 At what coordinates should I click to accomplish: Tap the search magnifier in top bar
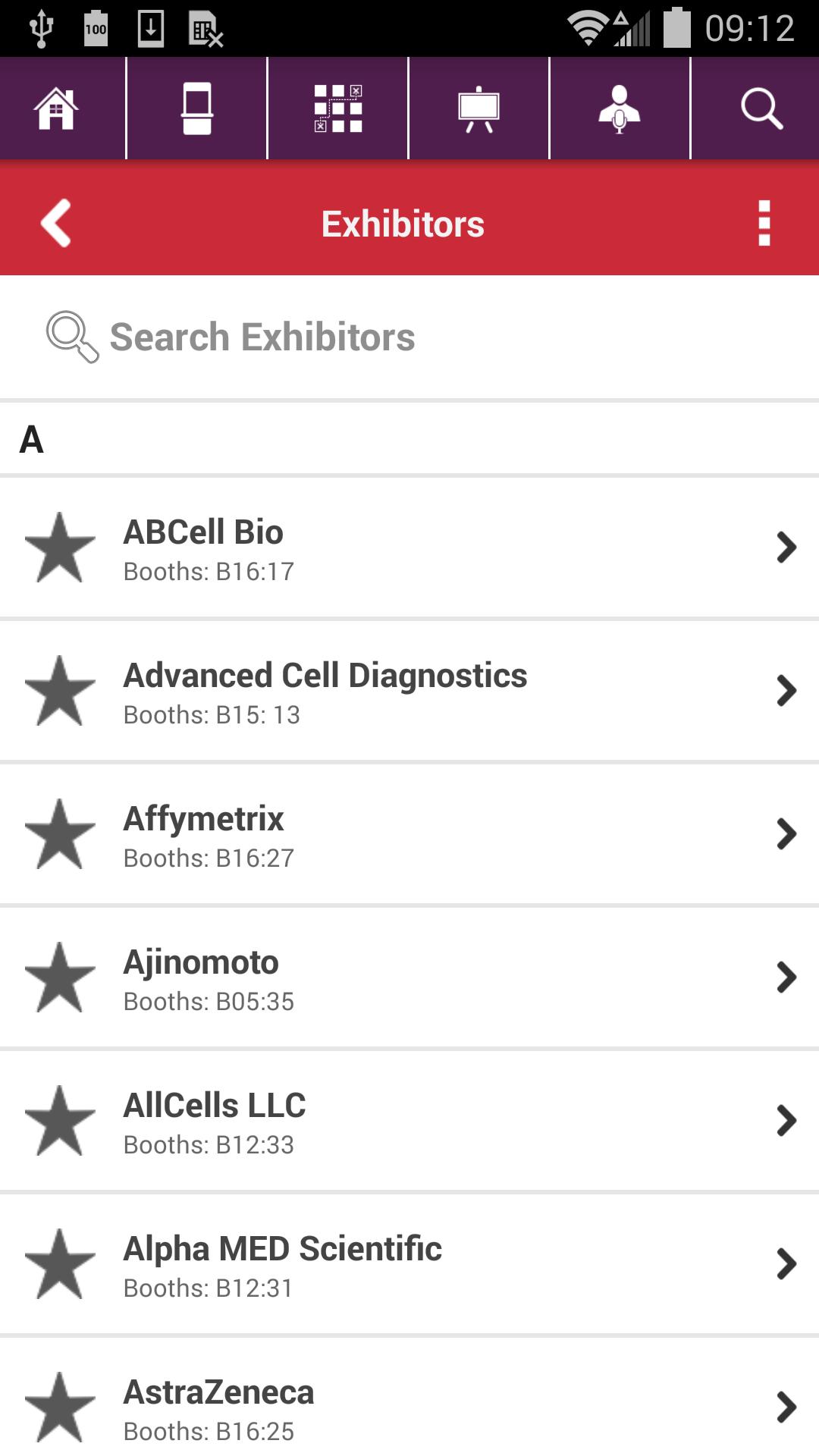761,108
